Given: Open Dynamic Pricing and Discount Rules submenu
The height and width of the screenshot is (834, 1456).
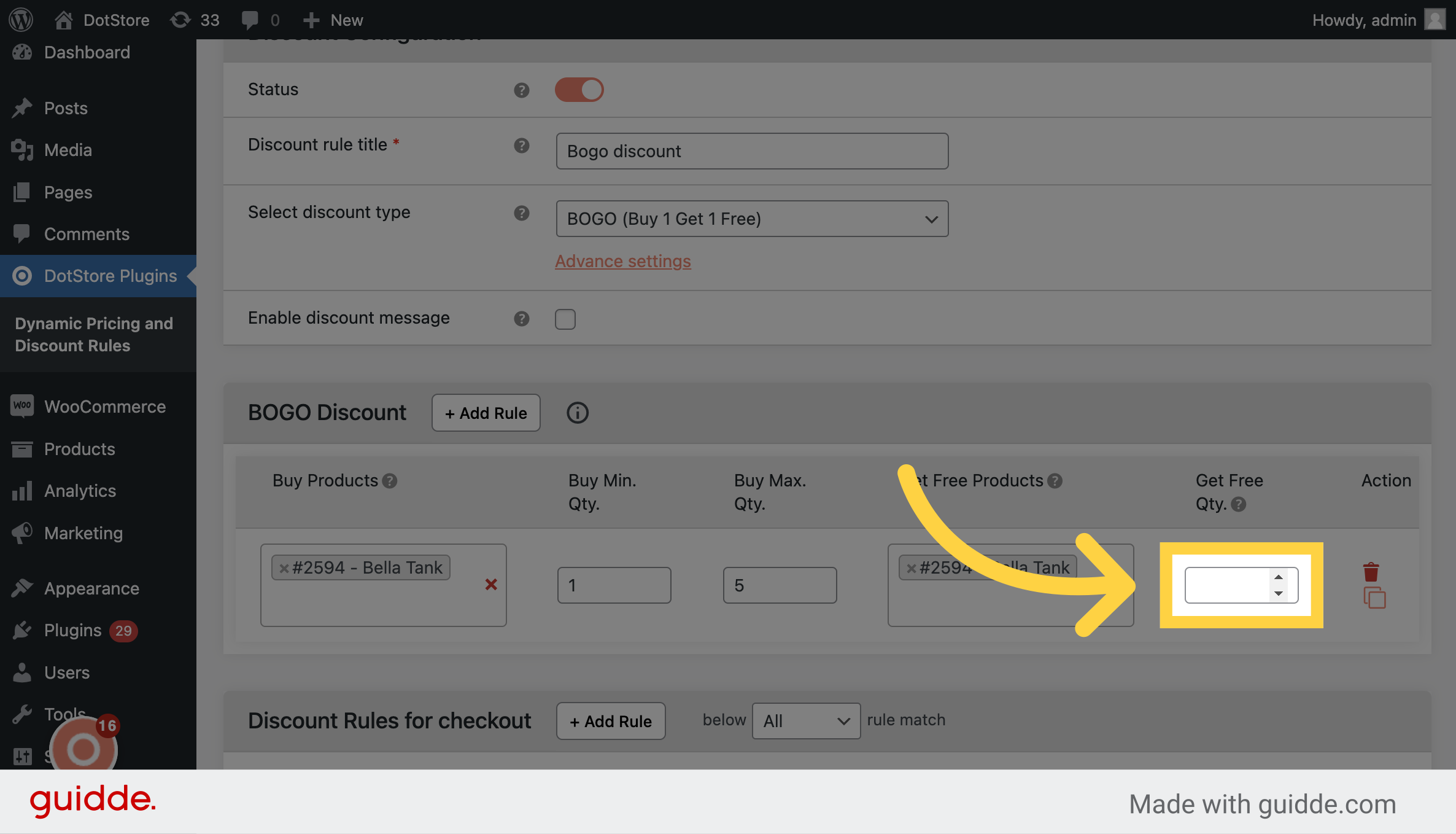Looking at the screenshot, I should [x=94, y=334].
